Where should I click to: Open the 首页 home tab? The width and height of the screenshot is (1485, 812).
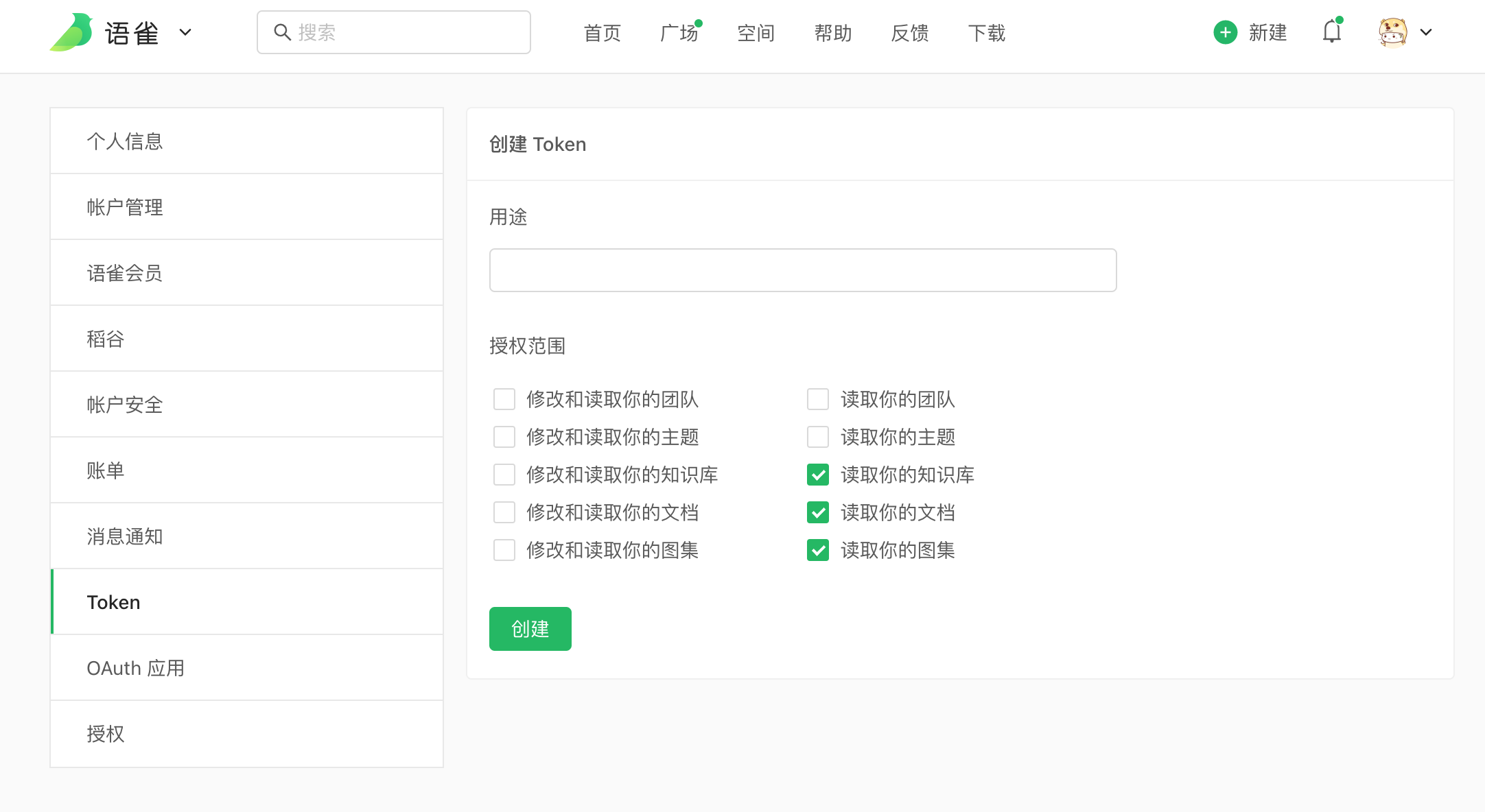pos(602,33)
